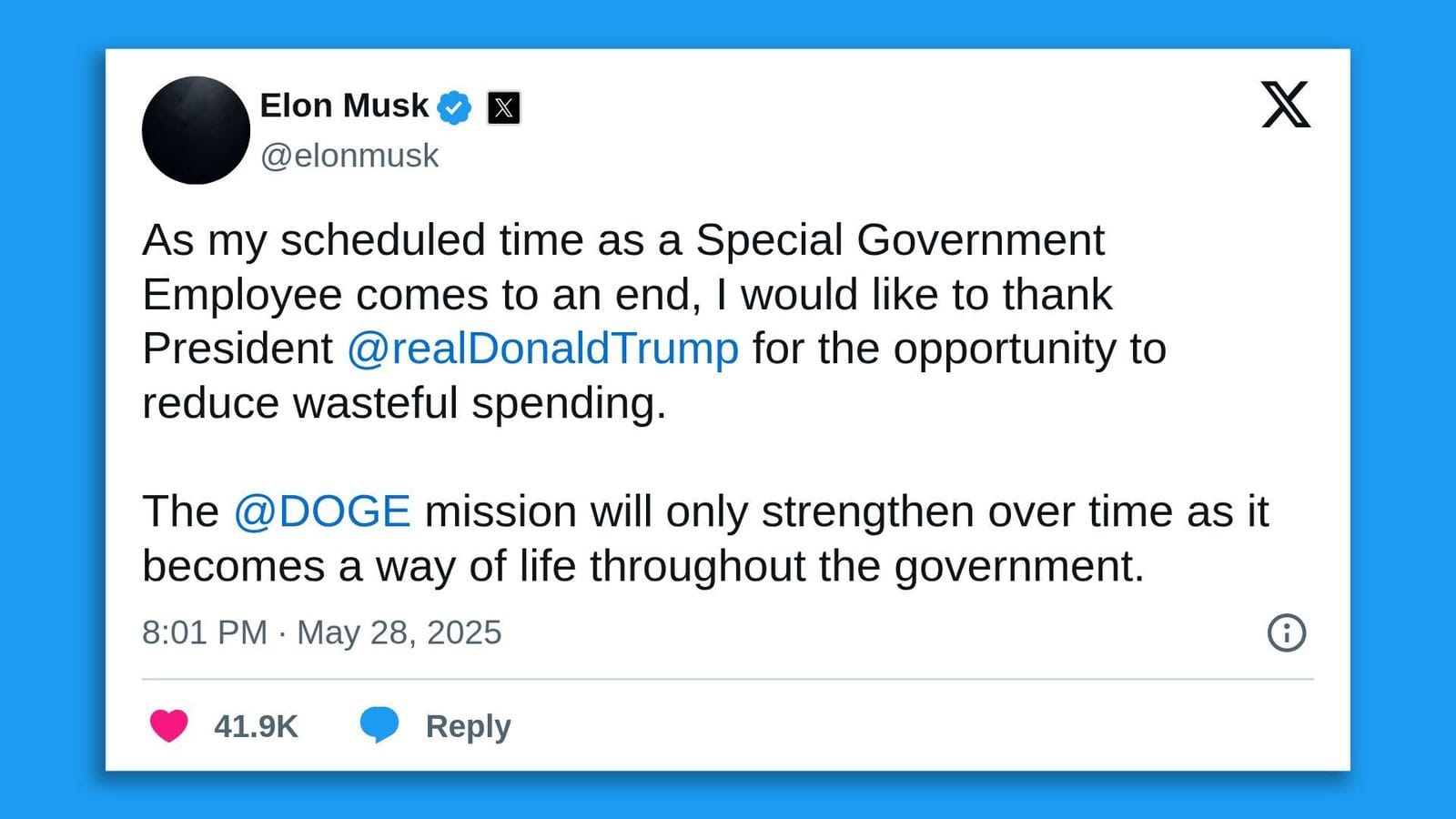Click the blue reply speech bubble icon
This screenshot has width=1456, height=819.
[x=379, y=724]
